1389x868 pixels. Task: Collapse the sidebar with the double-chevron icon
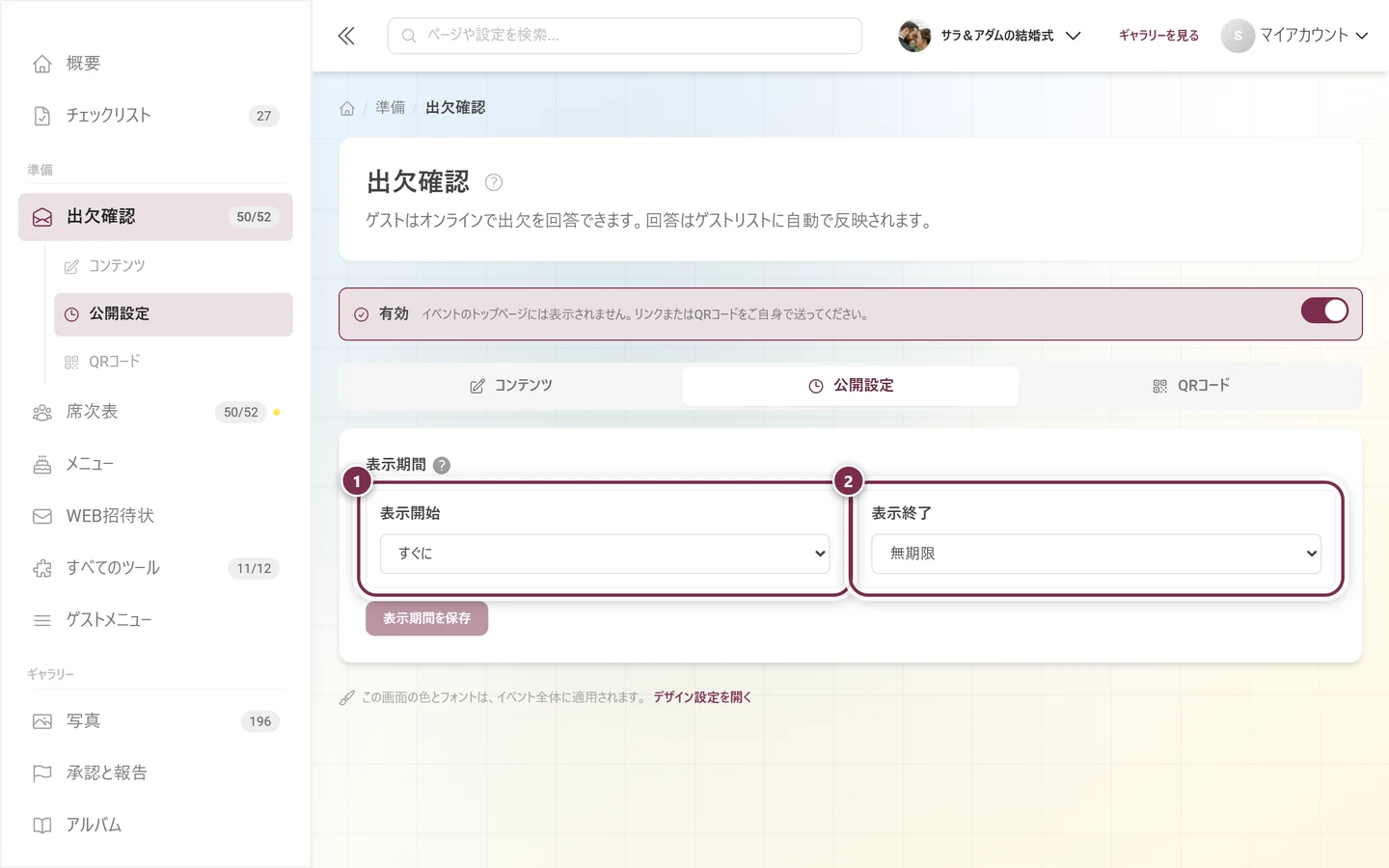[x=346, y=36]
